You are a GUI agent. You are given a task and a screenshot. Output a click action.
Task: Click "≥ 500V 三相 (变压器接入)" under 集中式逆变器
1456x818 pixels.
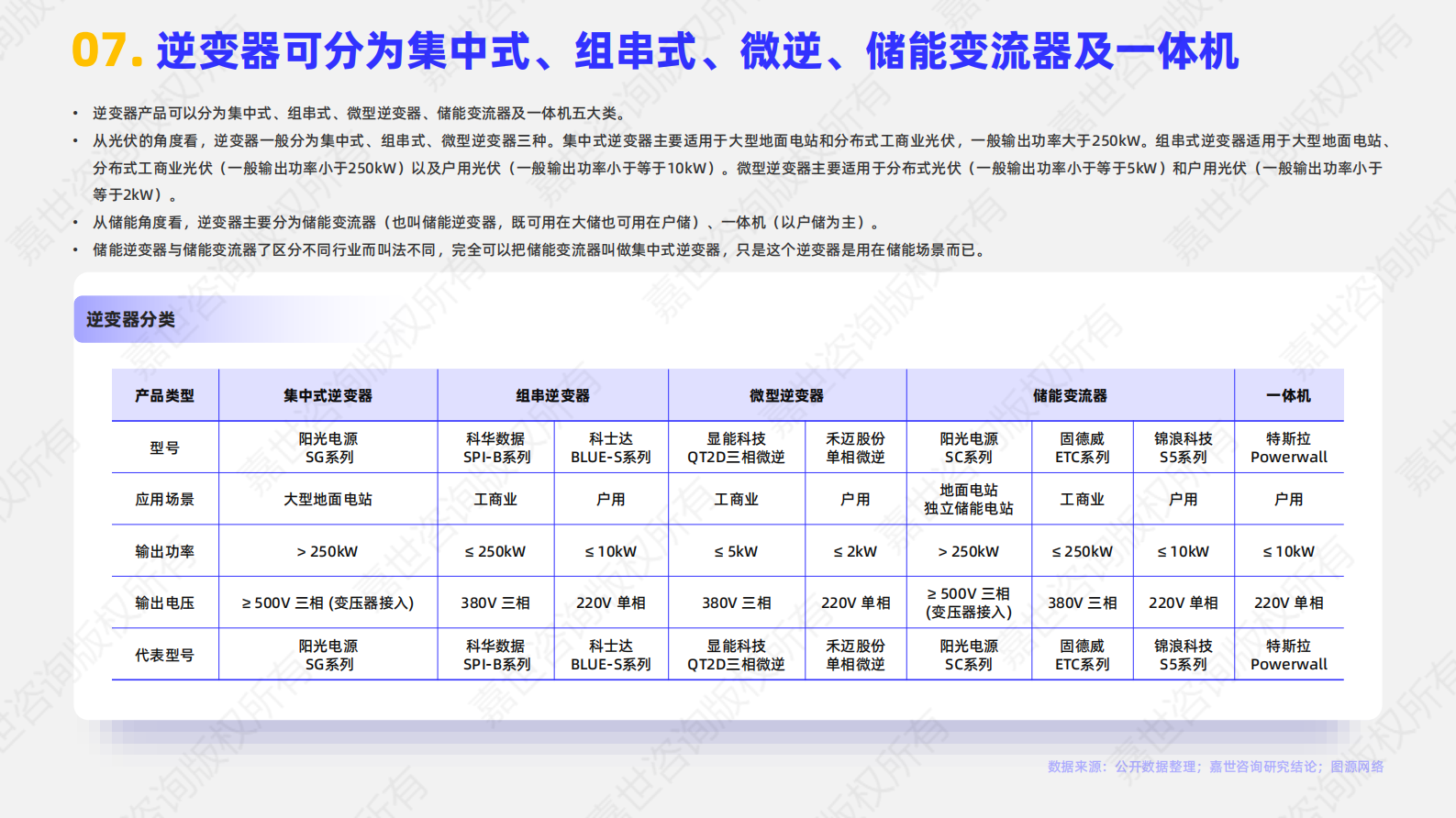[328, 603]
